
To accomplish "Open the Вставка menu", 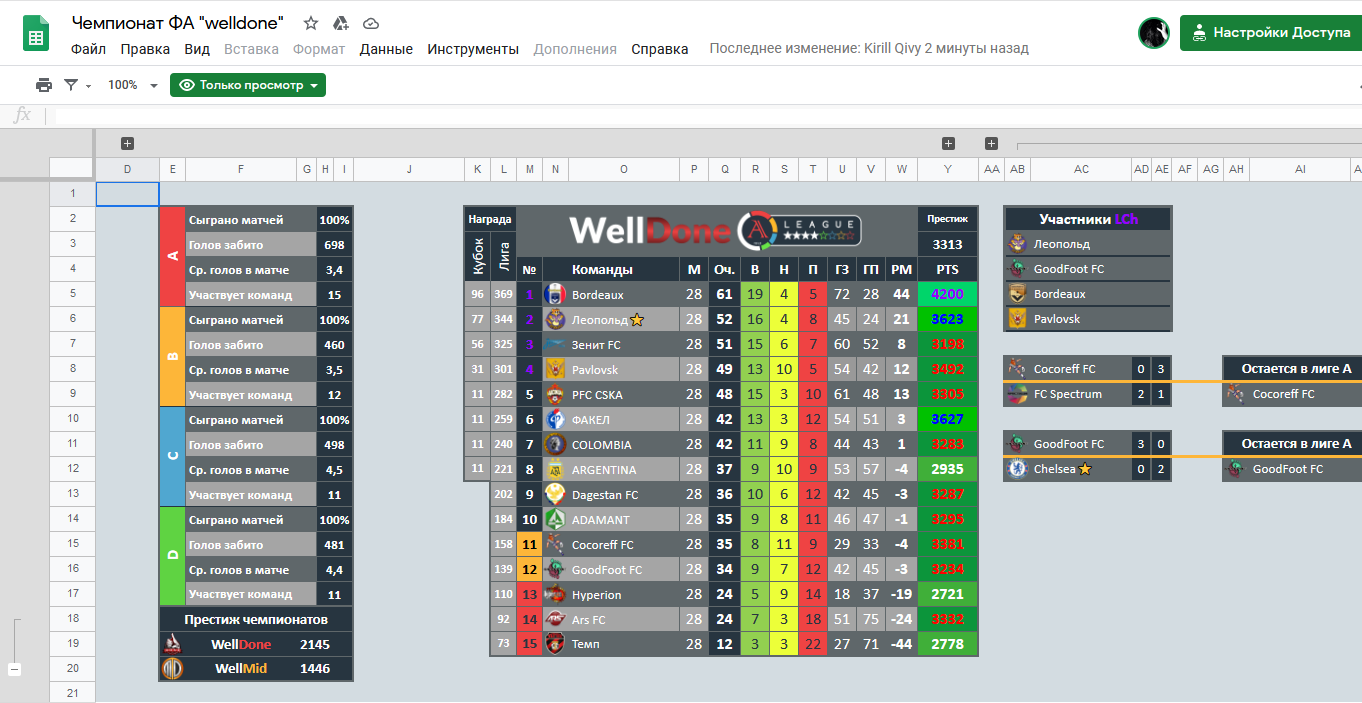I will coord(251,49).
